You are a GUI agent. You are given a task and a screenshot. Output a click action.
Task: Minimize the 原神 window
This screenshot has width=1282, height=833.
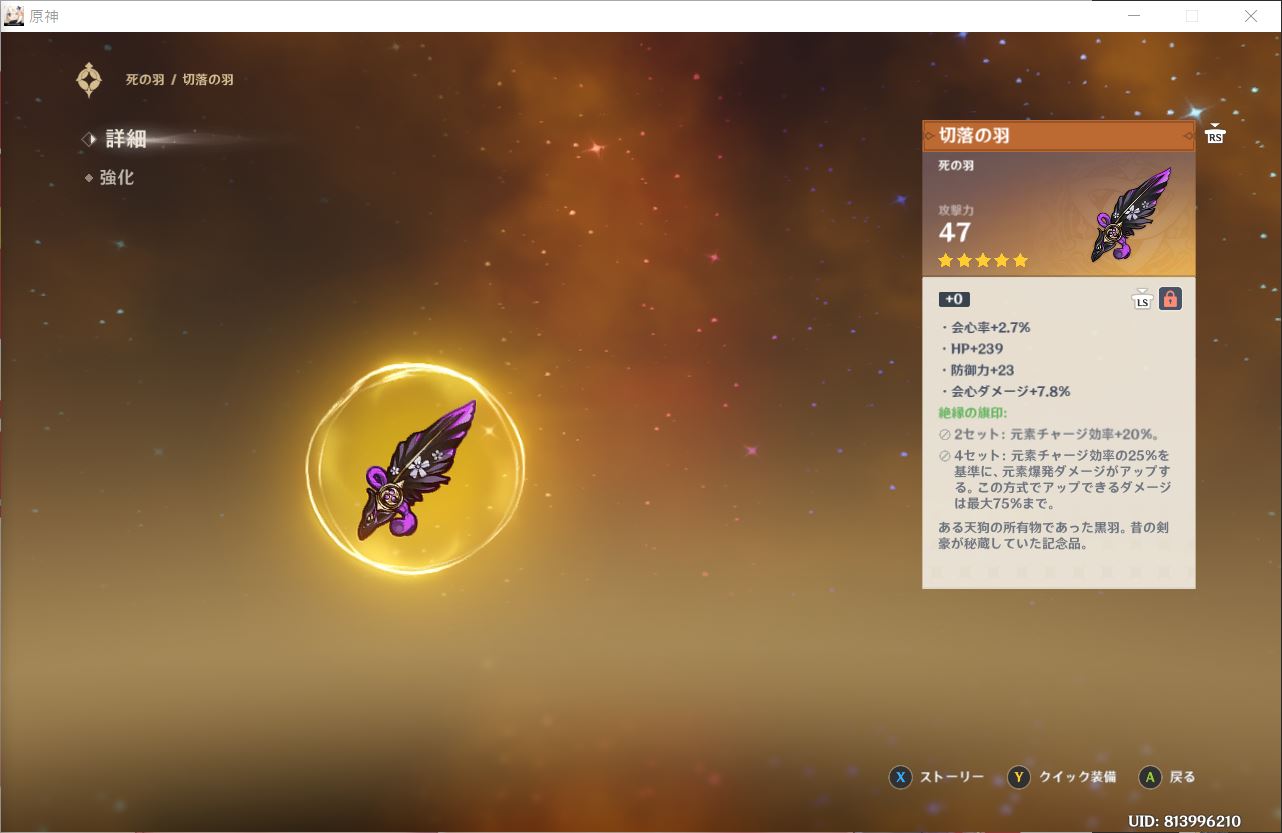tap(1134, 16)
